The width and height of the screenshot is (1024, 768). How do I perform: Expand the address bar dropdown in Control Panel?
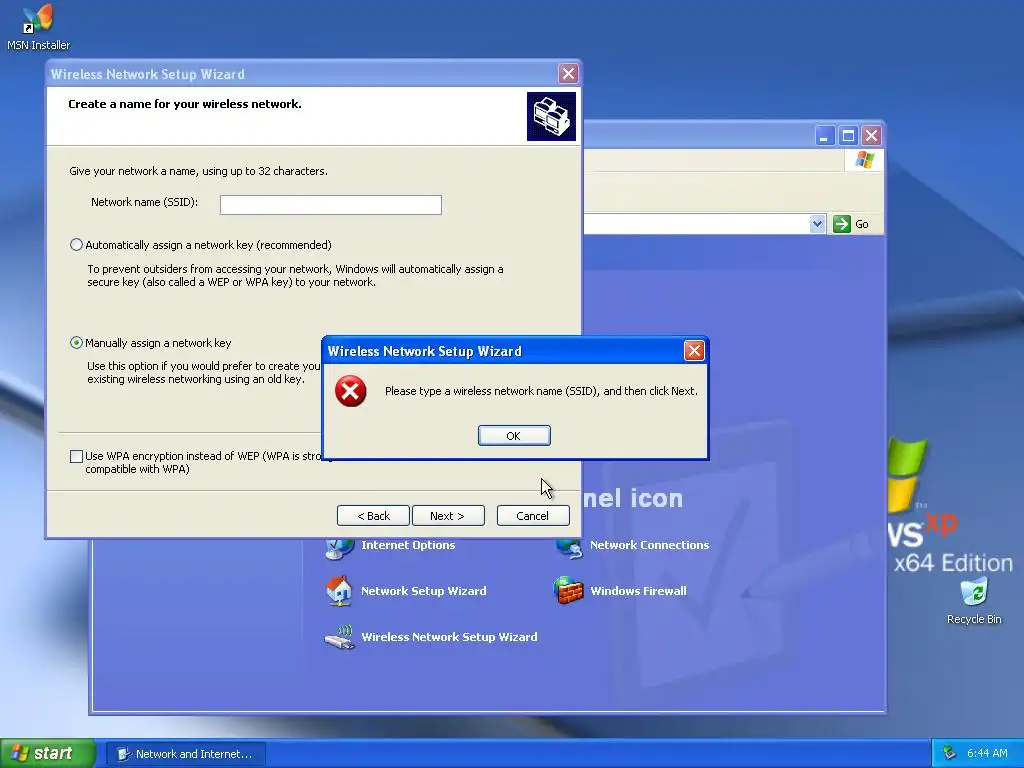click(x=817, y=224)
